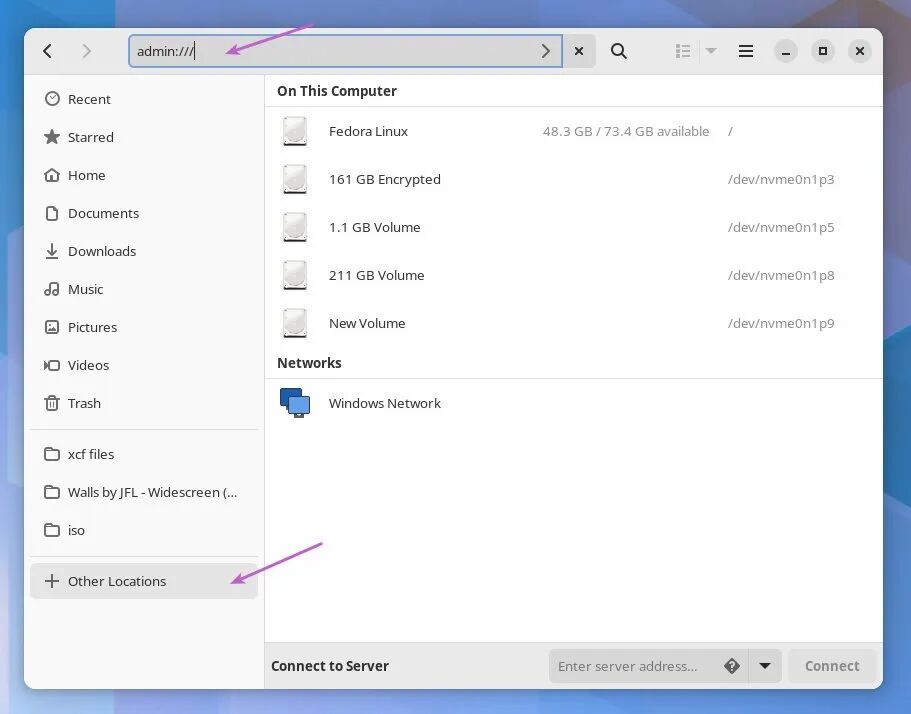911x714 pixels.
Task: Go forward with the right arrow button
Action: [x=87, y=51]
